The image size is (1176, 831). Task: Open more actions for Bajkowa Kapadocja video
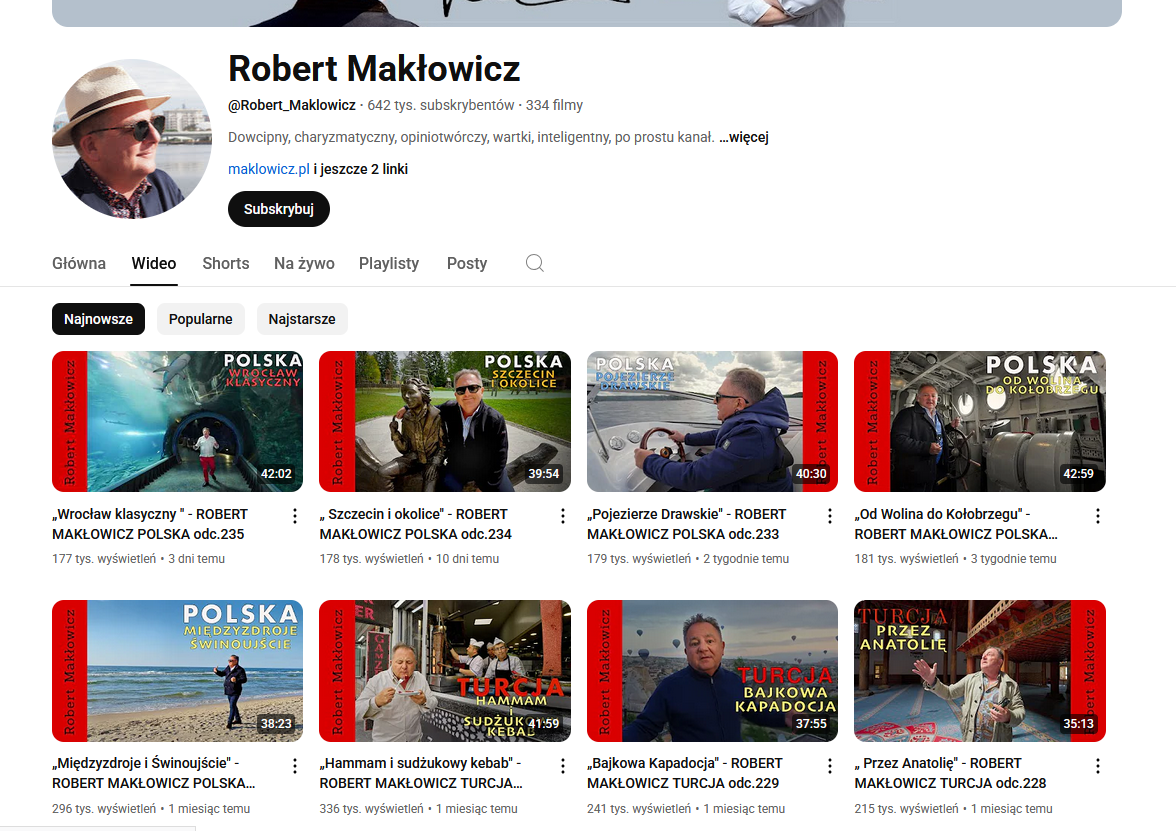[x=830, y=766]
